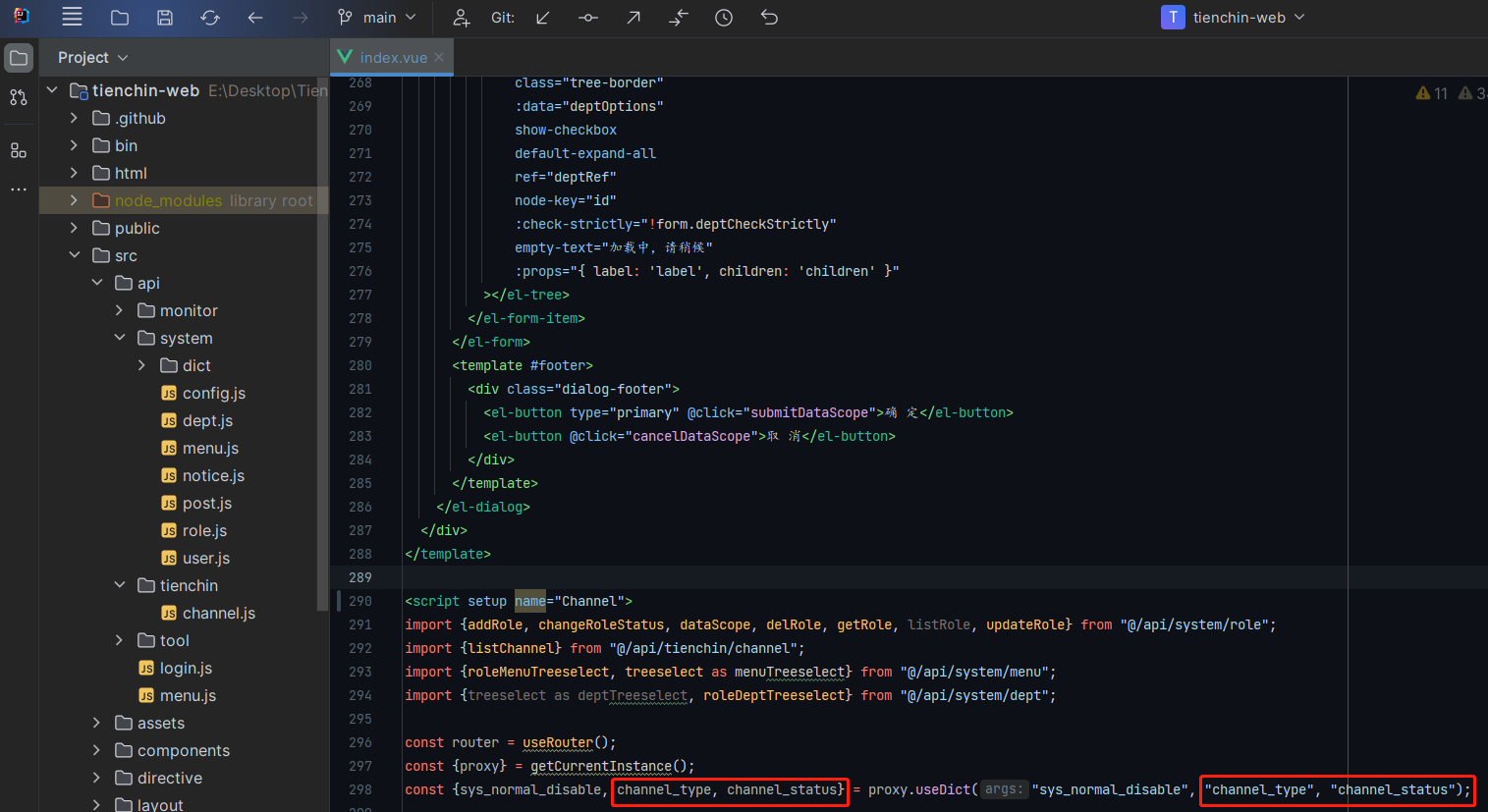The image size is (1488, 812).
Task: Click the rollback undo icon
Action: pyautogui.click(x=769, y=18)
